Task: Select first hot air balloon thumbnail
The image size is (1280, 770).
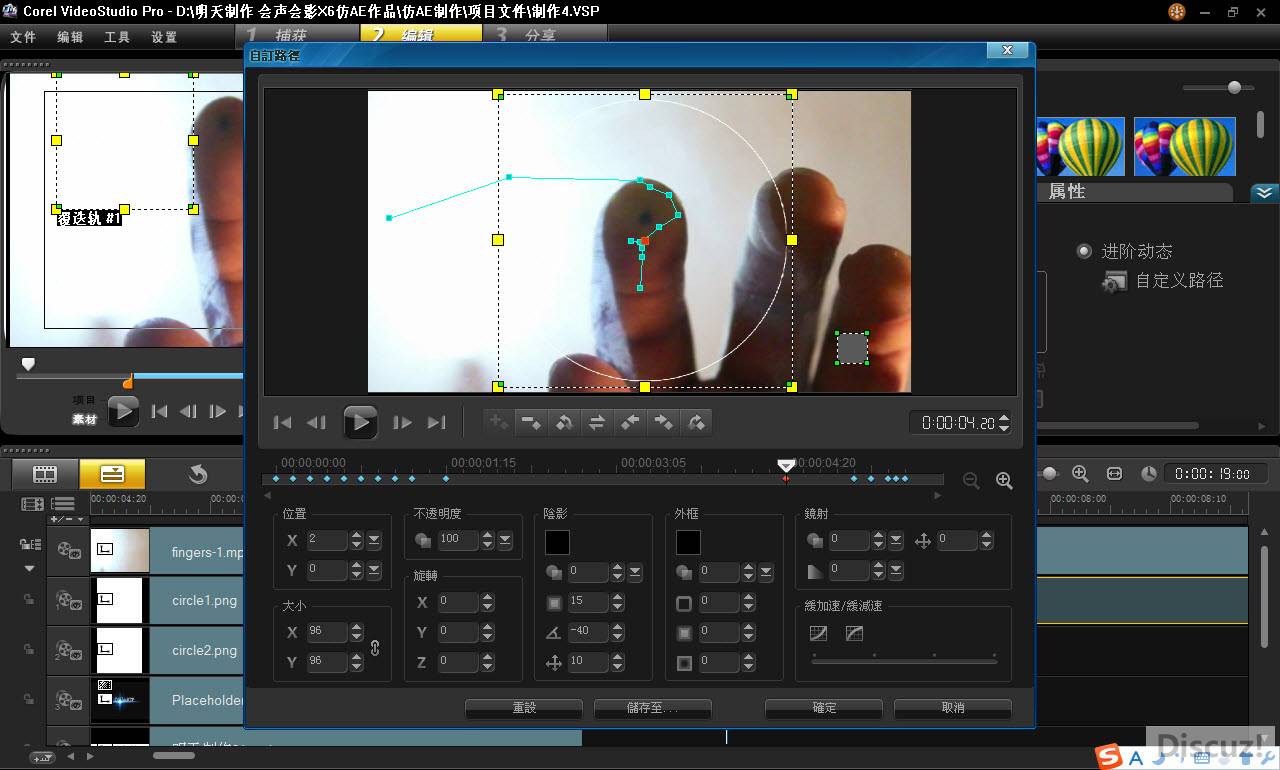Action: [x=1080, y=146]
